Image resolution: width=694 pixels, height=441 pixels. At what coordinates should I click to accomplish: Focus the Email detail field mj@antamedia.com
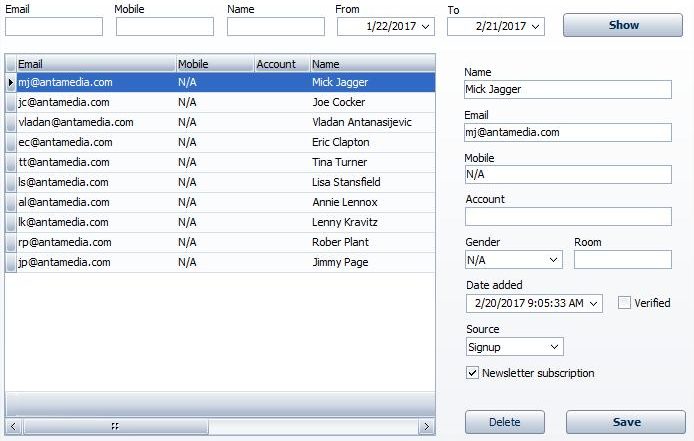(x=568, y=132)
